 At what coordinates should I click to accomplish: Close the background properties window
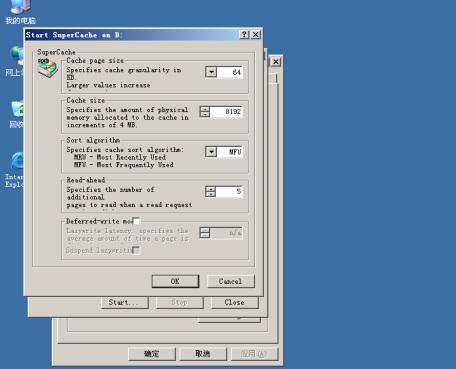(276, 62)
